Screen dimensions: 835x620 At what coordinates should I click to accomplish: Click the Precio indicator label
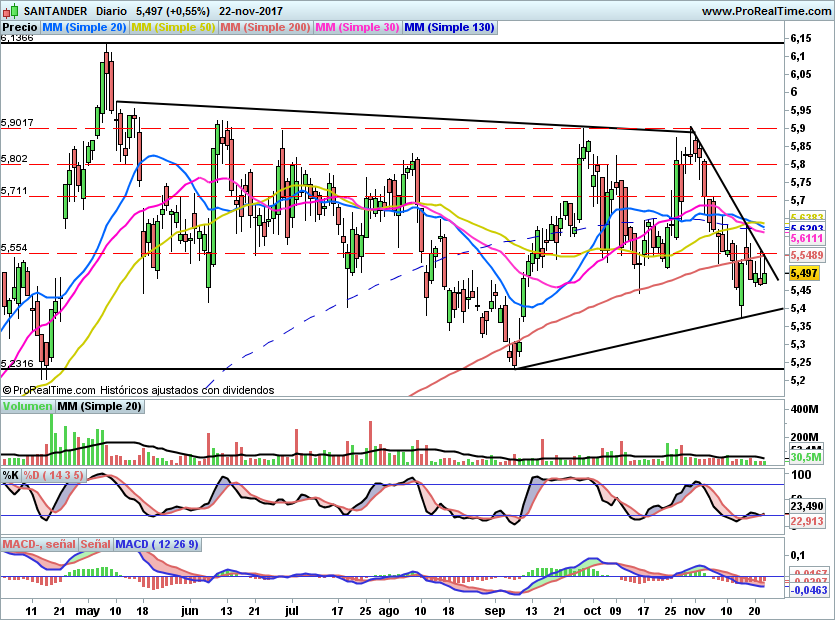[x=20, y=27]
